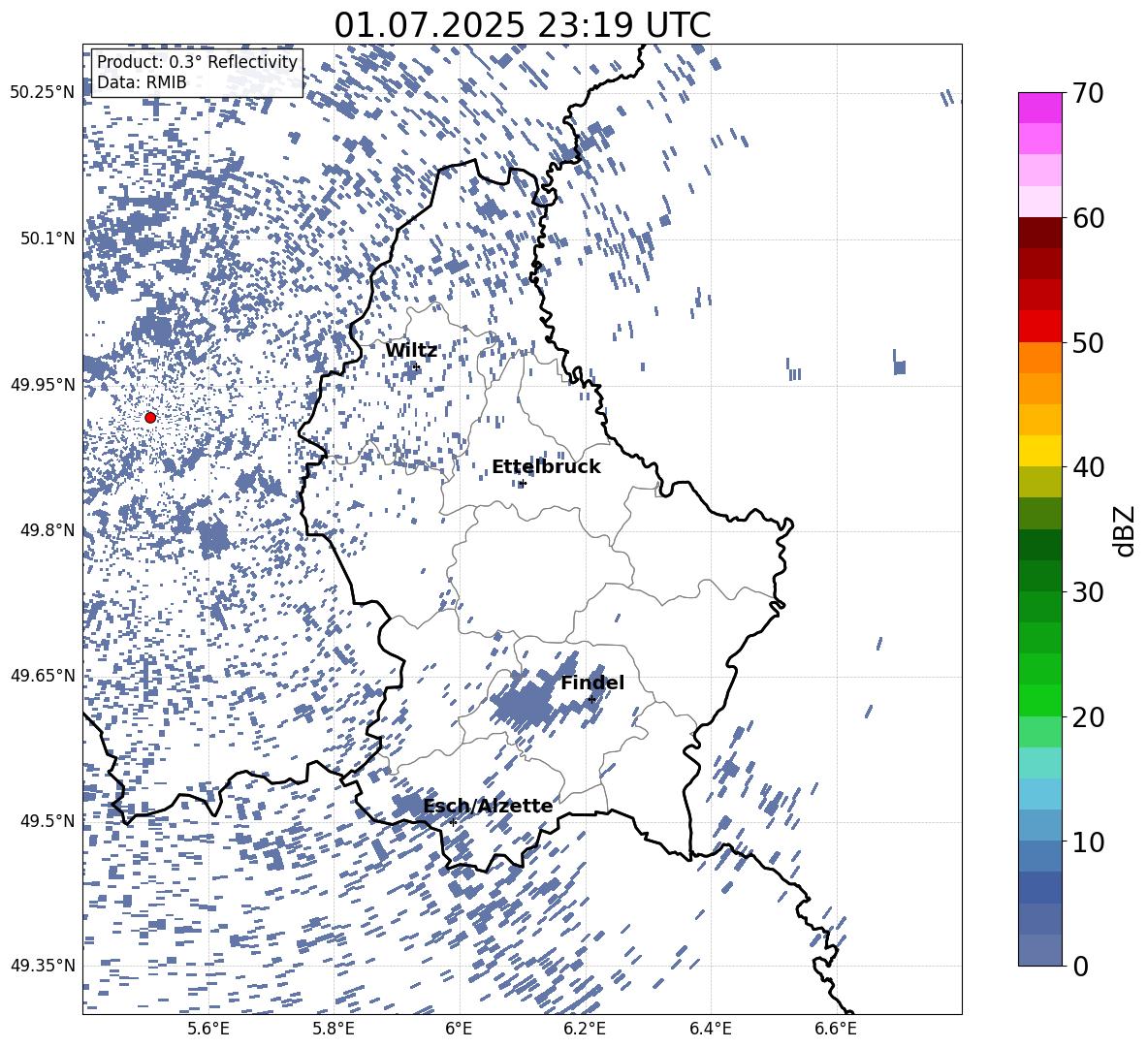Click the 6.6°E longitude tick label
The image size is (1148, 1048).
pyautogui.click(x=836, y=1029)
